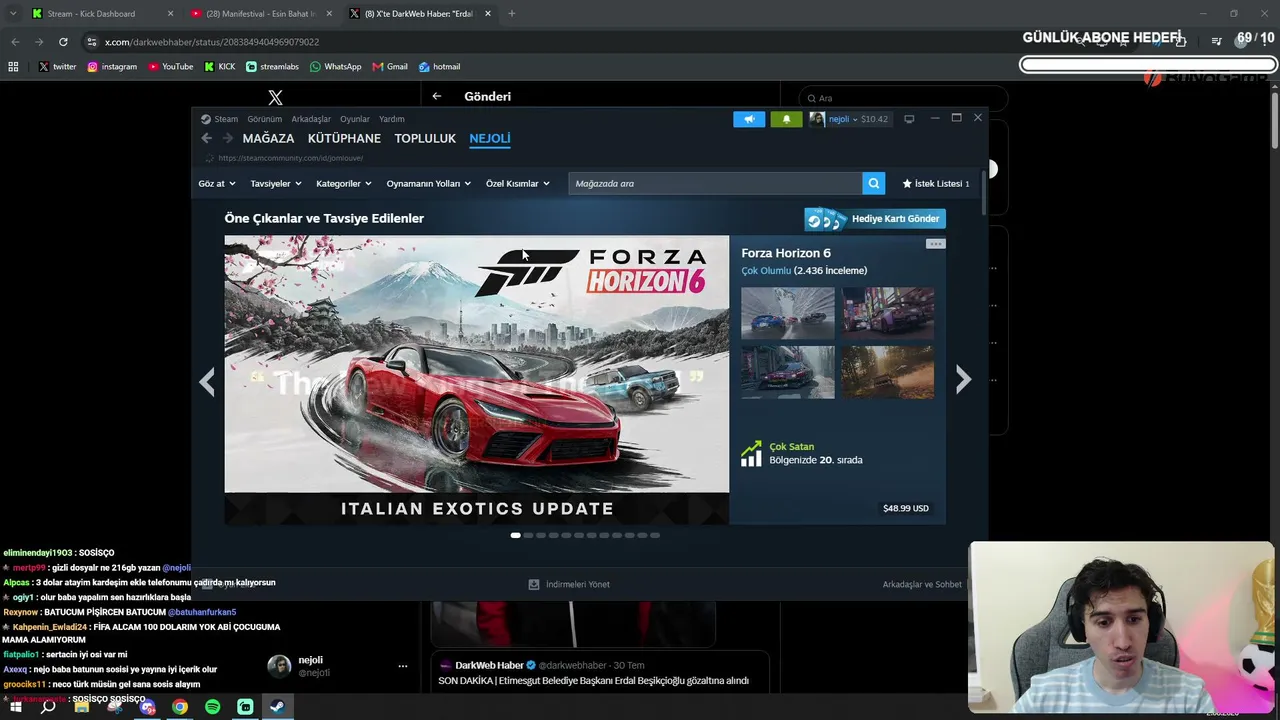This screenshot has width=1280, height=720.
Task: Click the Steam Big Picture display icon
Action: click(x=909, y=119)
